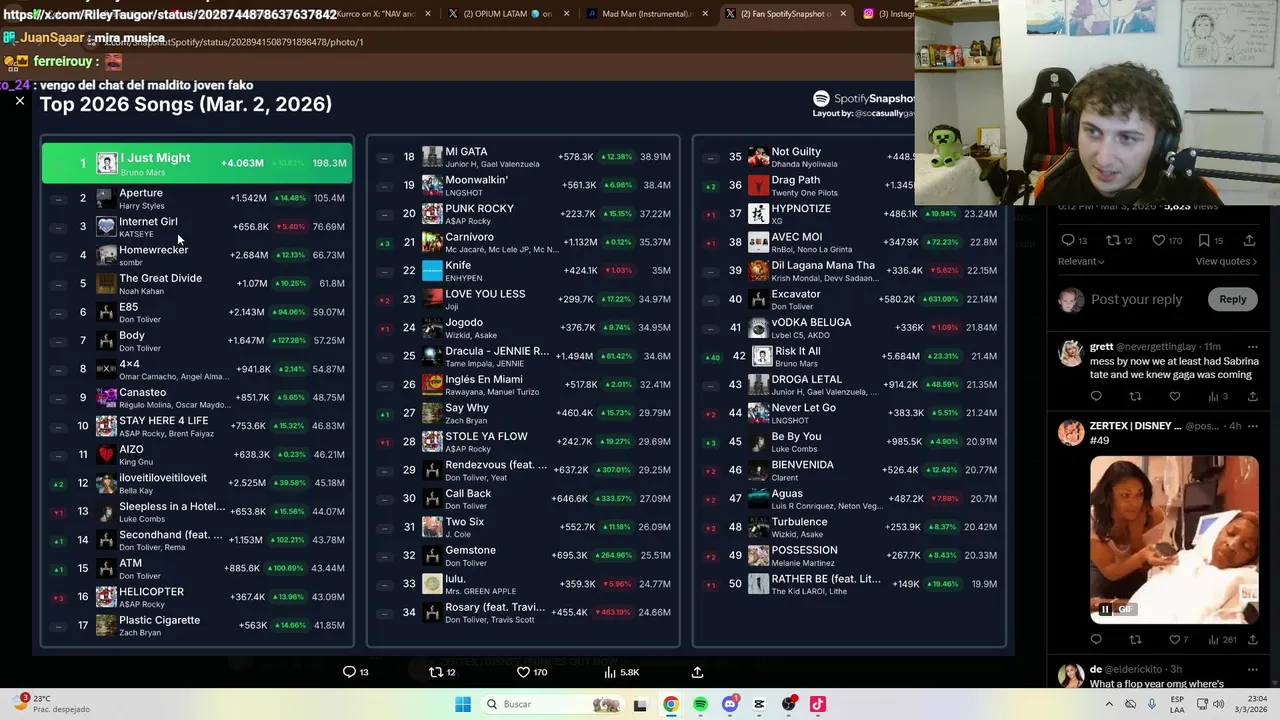Open TikTok from the taskbar

[818, 704]
